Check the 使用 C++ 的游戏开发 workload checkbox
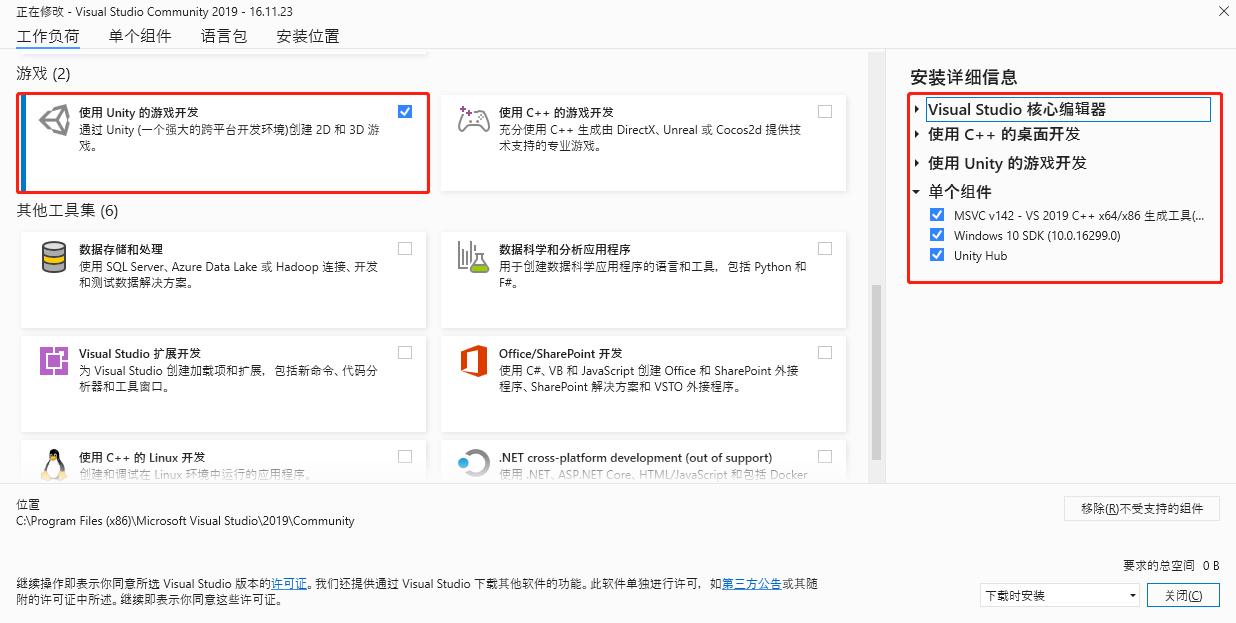The width and height of the screenshot is (1236, 623). click(825, 111)
